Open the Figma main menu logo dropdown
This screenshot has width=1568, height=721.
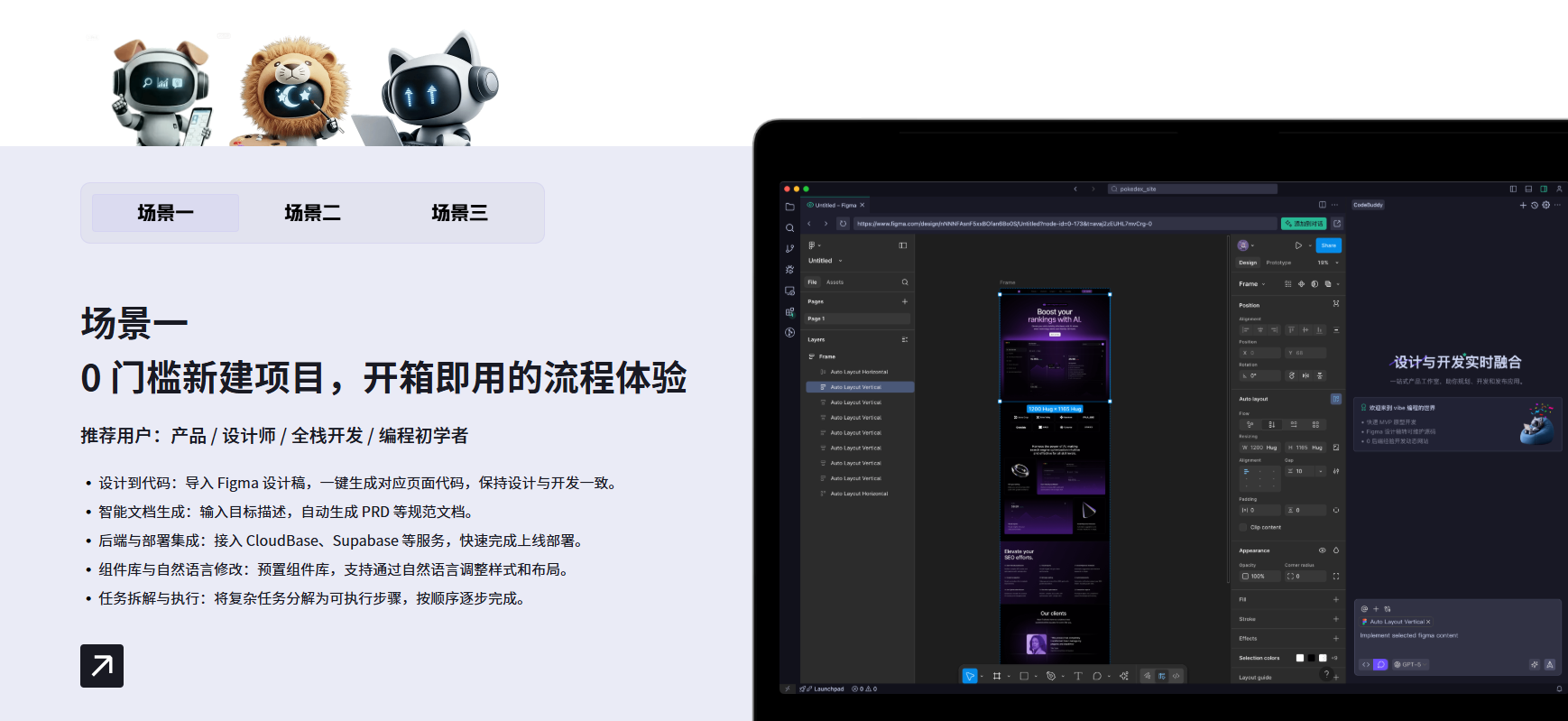click(x=814, y=245)
